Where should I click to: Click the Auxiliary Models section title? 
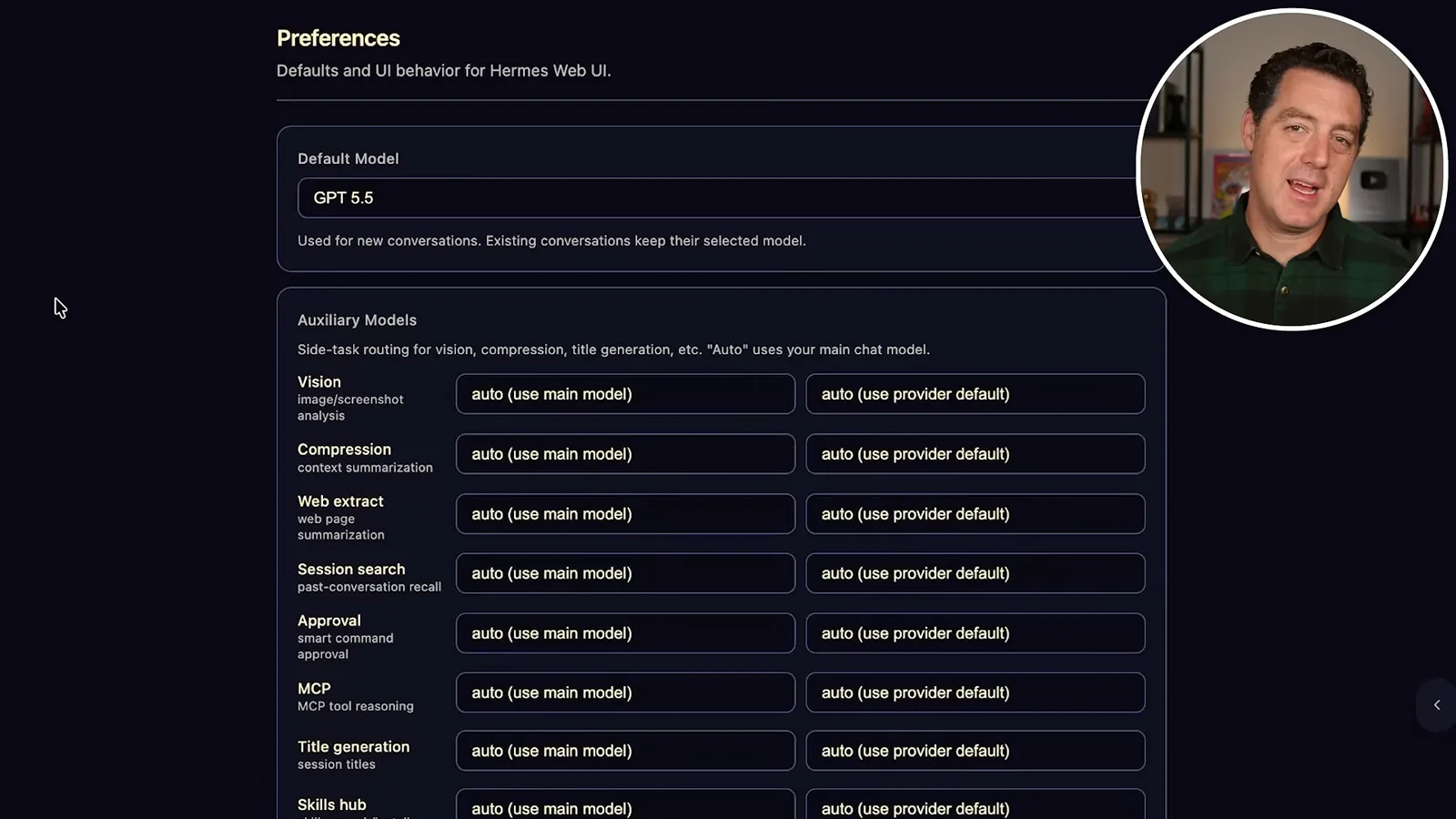[357, 320]
